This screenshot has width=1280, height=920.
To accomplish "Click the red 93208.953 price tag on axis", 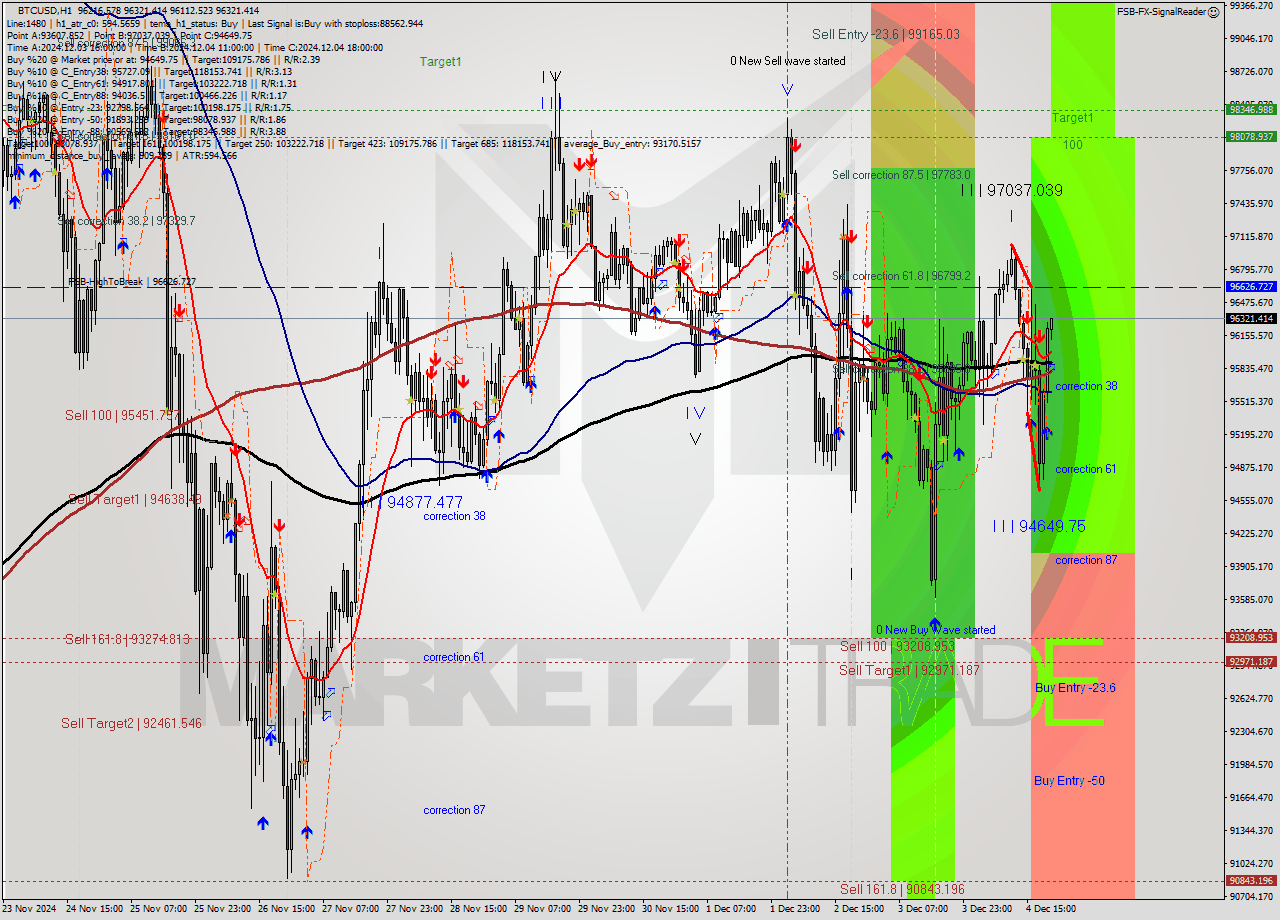I will point(1251,638).
